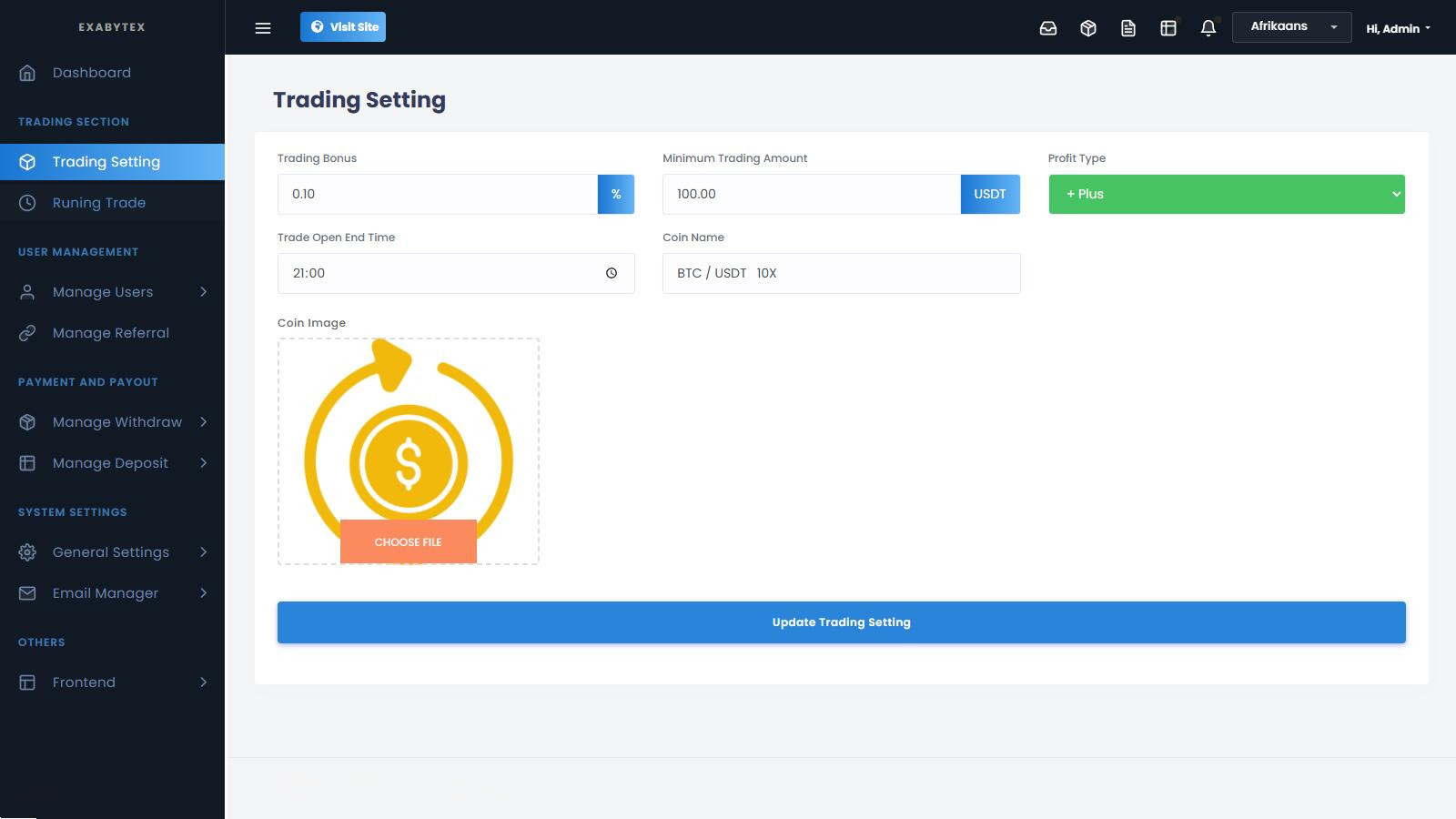Open the document file icon in header

[x=1128, y=28]
